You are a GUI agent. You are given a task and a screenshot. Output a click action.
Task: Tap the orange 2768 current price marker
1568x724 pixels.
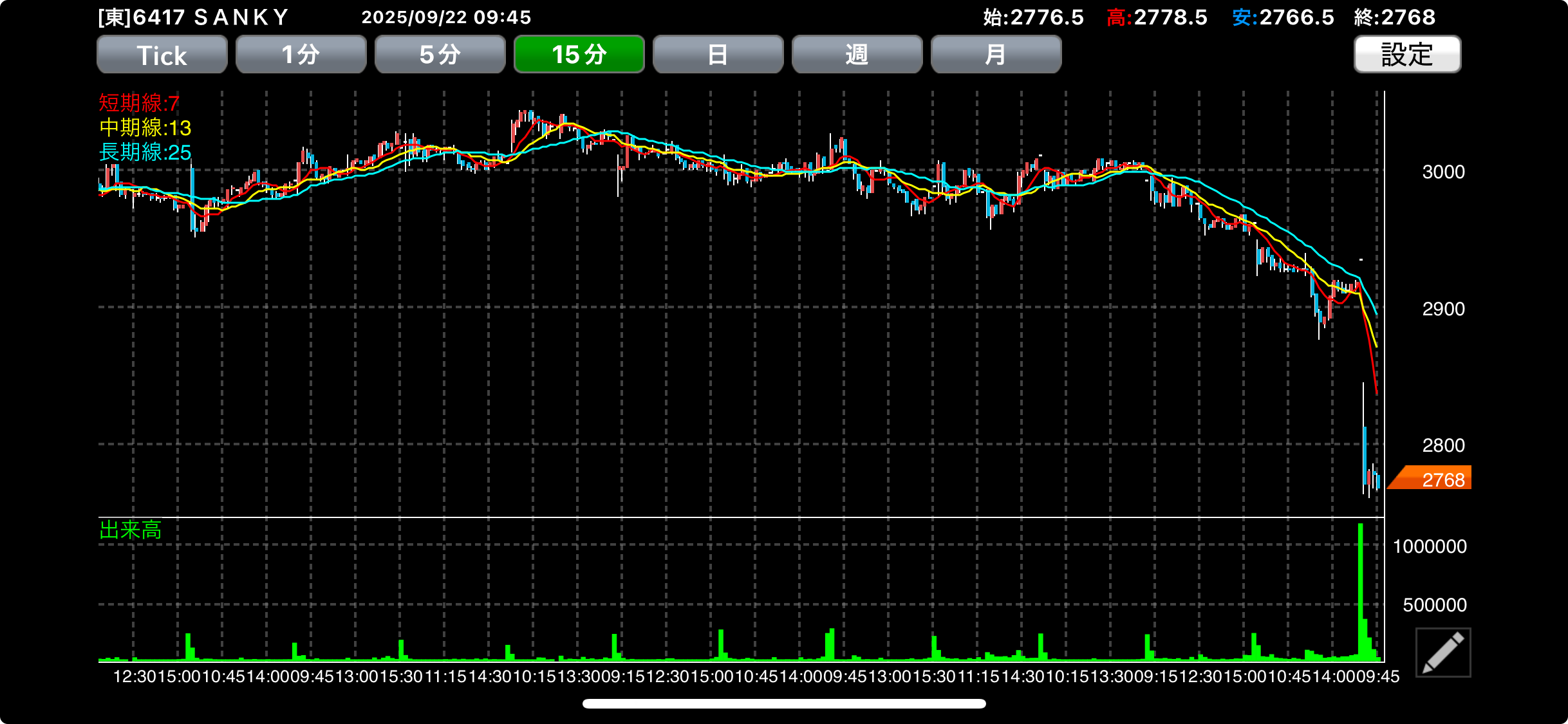[1430, 478]
